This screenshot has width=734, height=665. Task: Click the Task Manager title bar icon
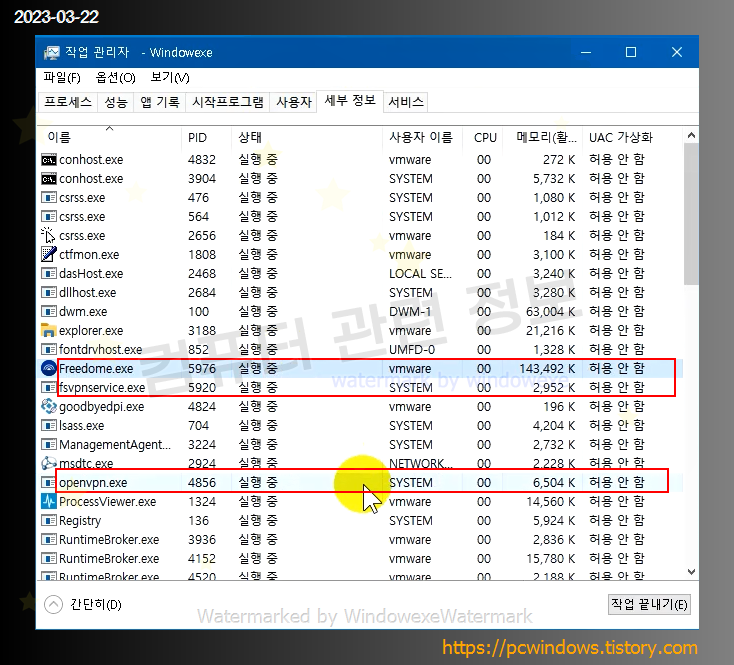coord(51,52)
